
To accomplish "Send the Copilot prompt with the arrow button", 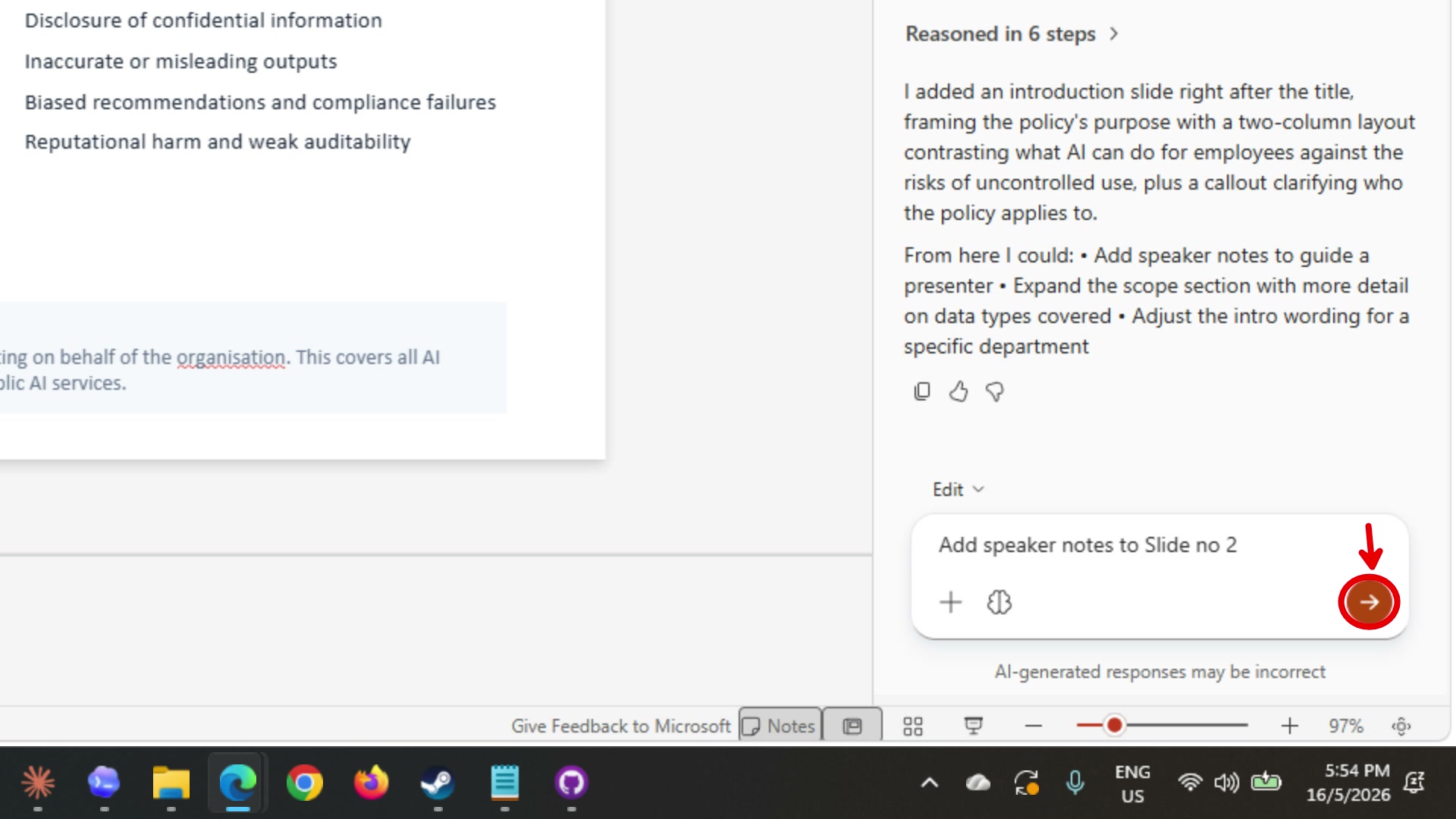I will [1369, 602].
